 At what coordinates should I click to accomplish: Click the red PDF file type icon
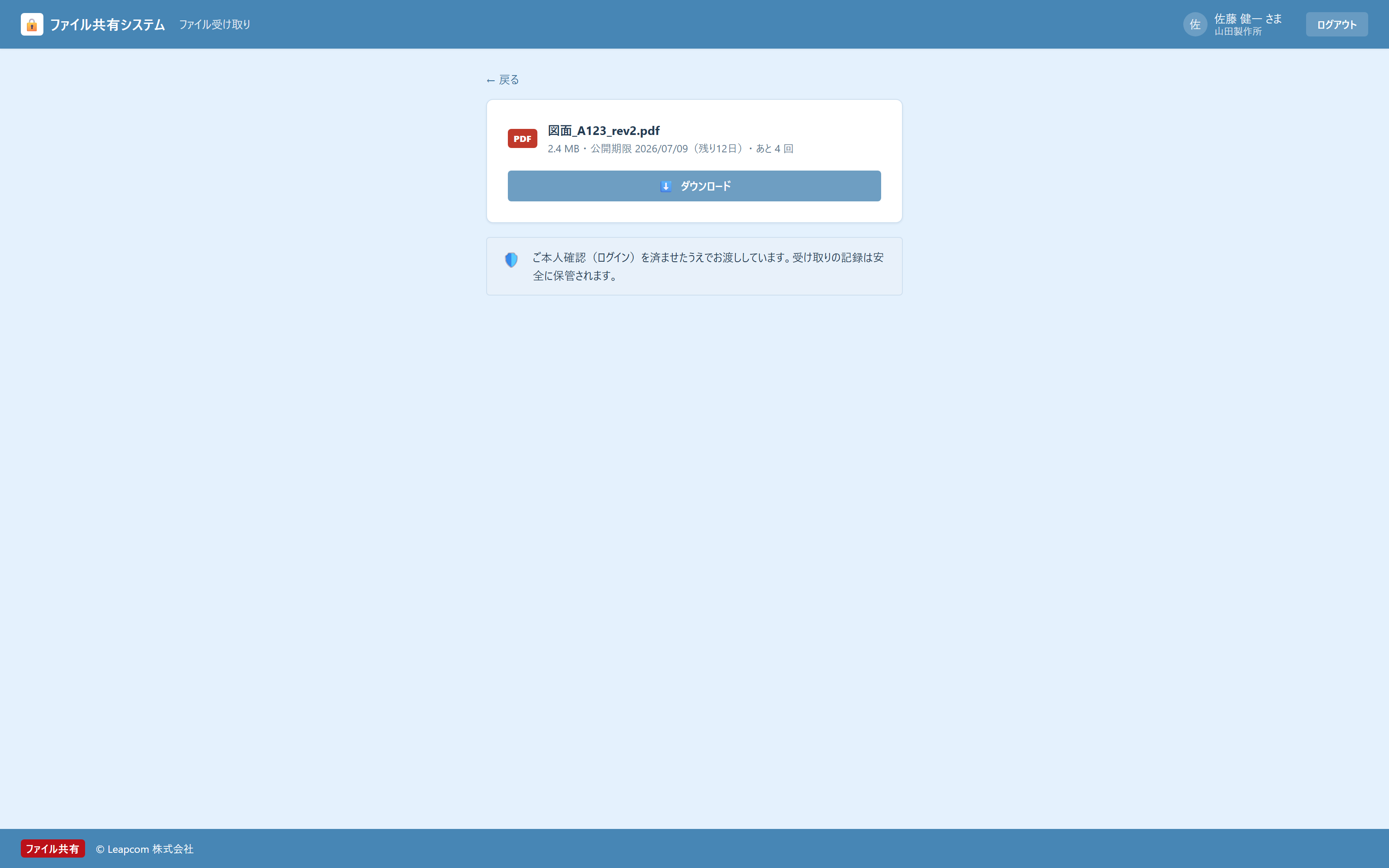(522, 138)
